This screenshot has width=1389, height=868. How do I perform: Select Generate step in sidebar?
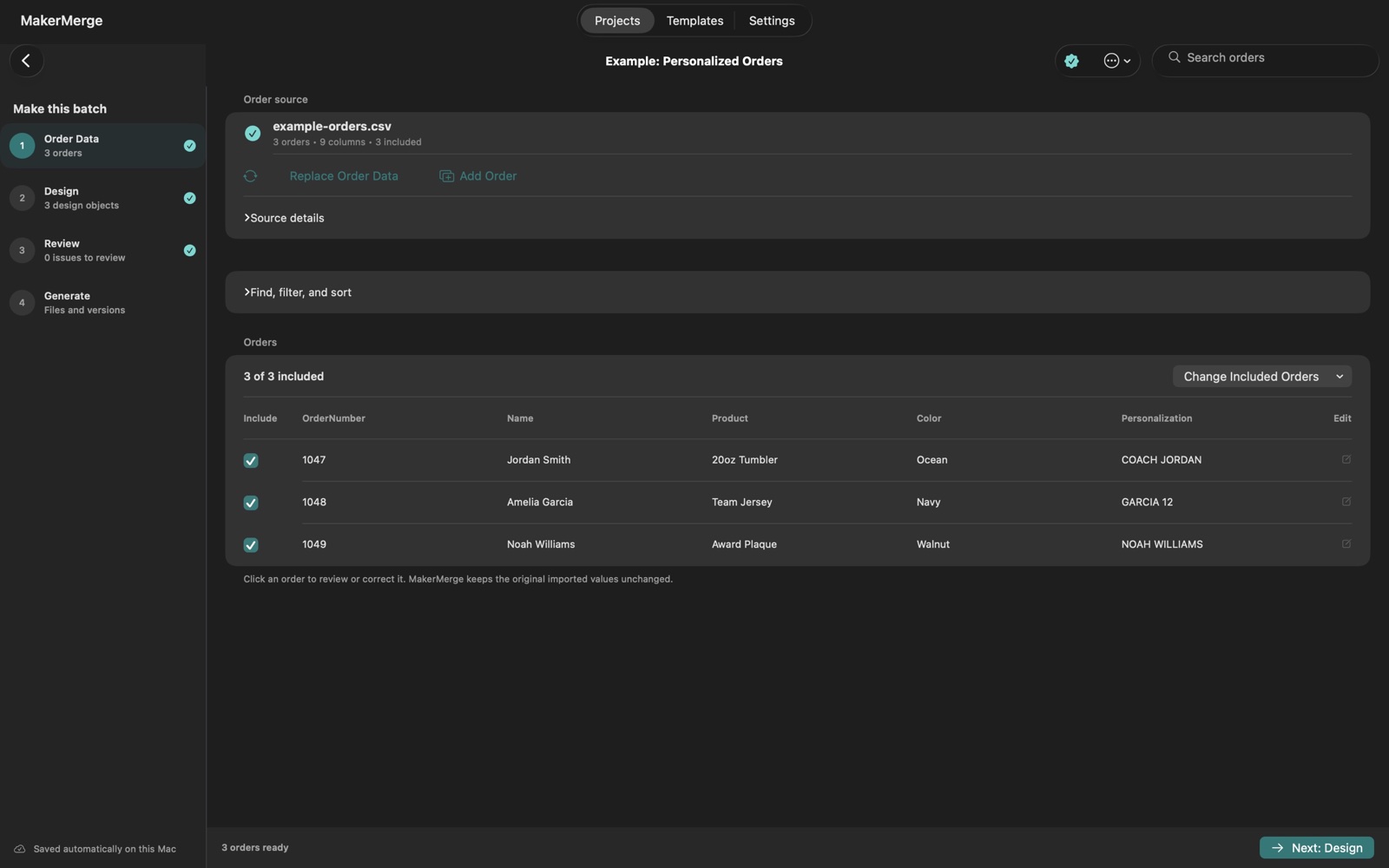point(102,303)
